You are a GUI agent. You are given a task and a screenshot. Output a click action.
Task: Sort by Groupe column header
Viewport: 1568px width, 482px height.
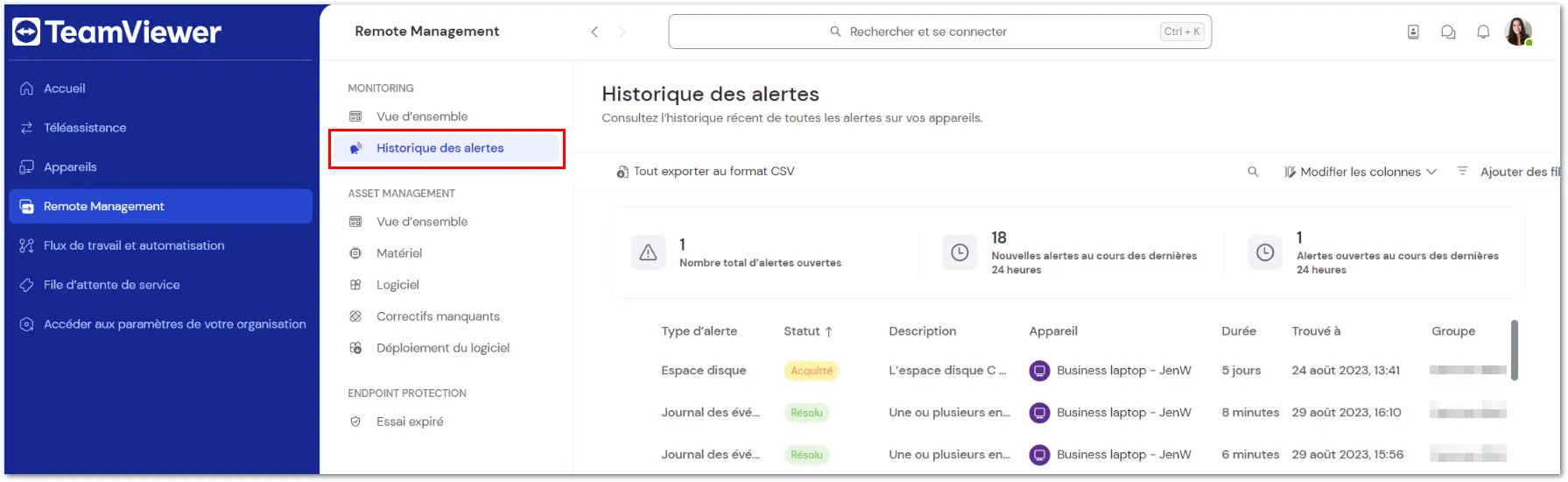[x=1453, y=331]
